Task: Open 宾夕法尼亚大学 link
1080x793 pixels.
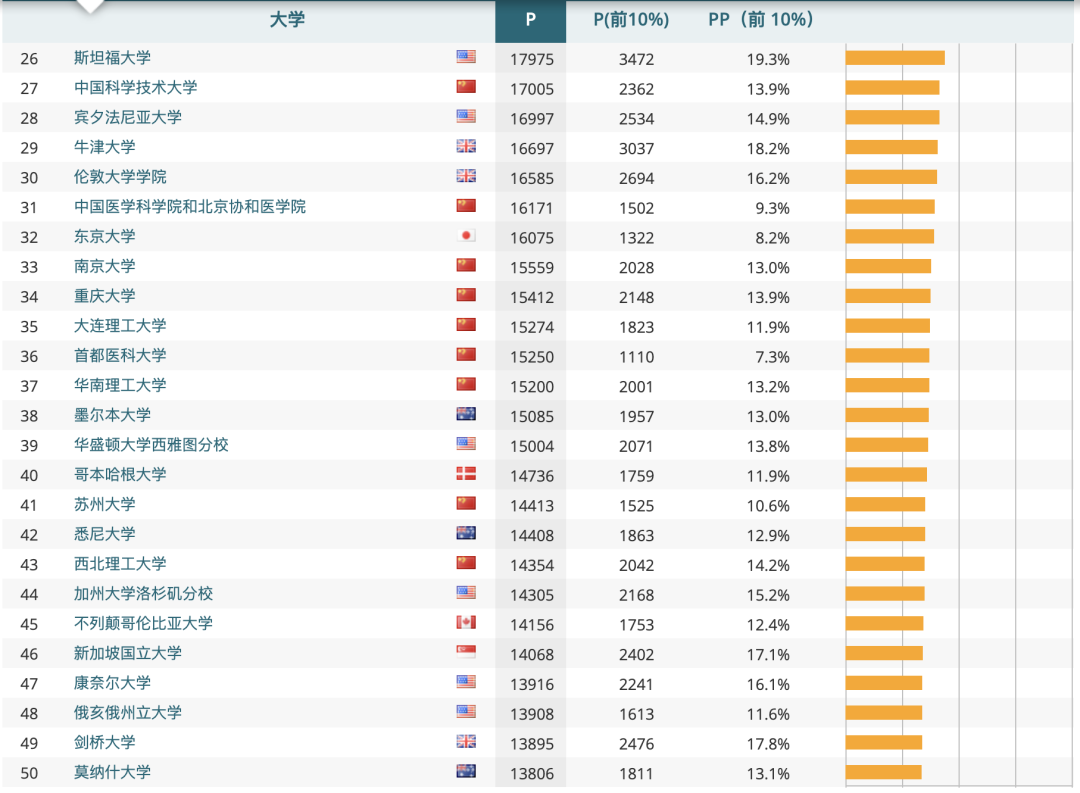Action: (x=128, y=117)
